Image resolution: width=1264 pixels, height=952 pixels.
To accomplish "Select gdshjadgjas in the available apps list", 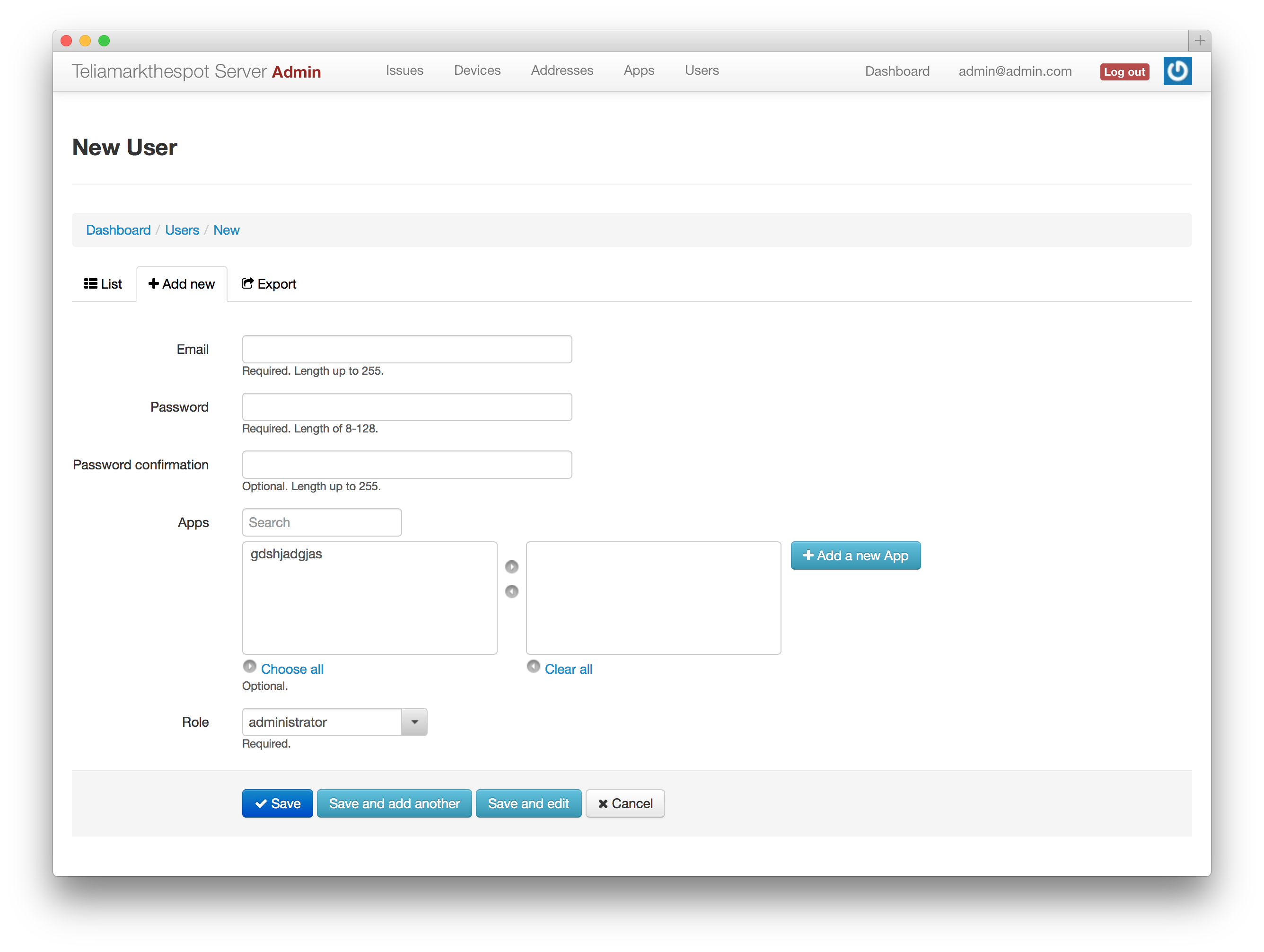I will tap(286, 554).
